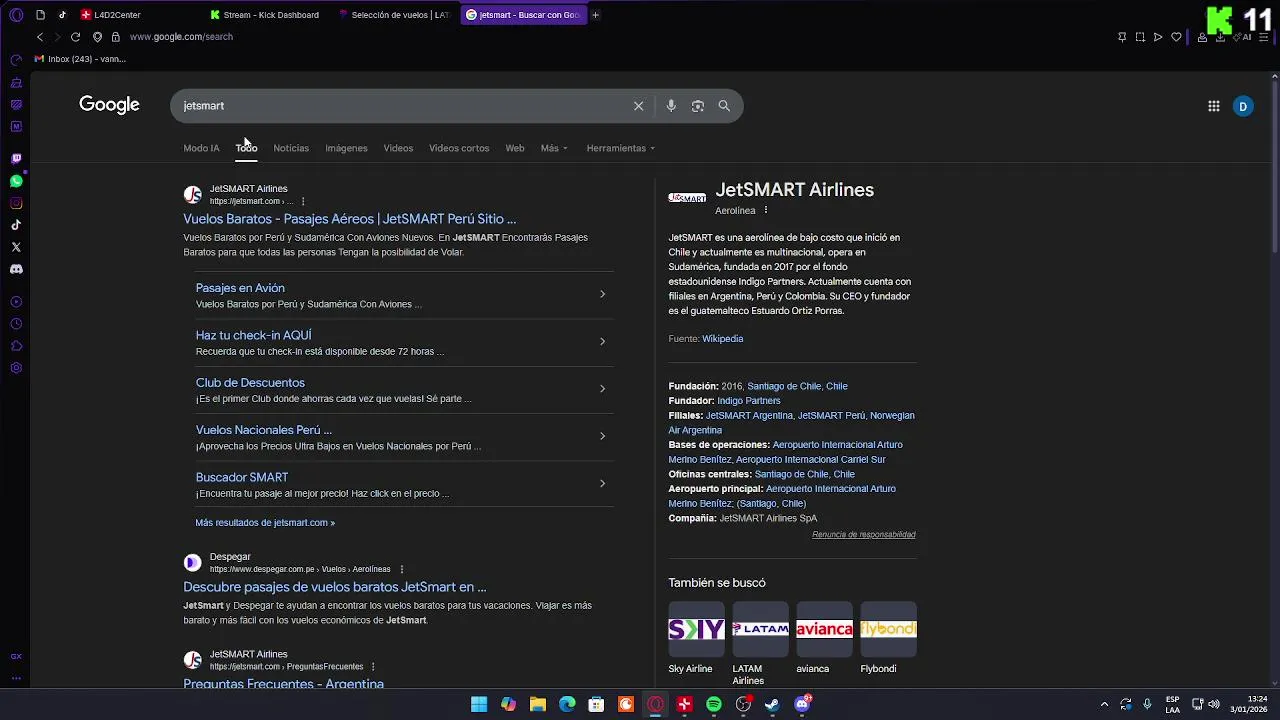This screenshot has width=1280, height=720.
Task: Click the address bar URL
Action: (181, 37)
